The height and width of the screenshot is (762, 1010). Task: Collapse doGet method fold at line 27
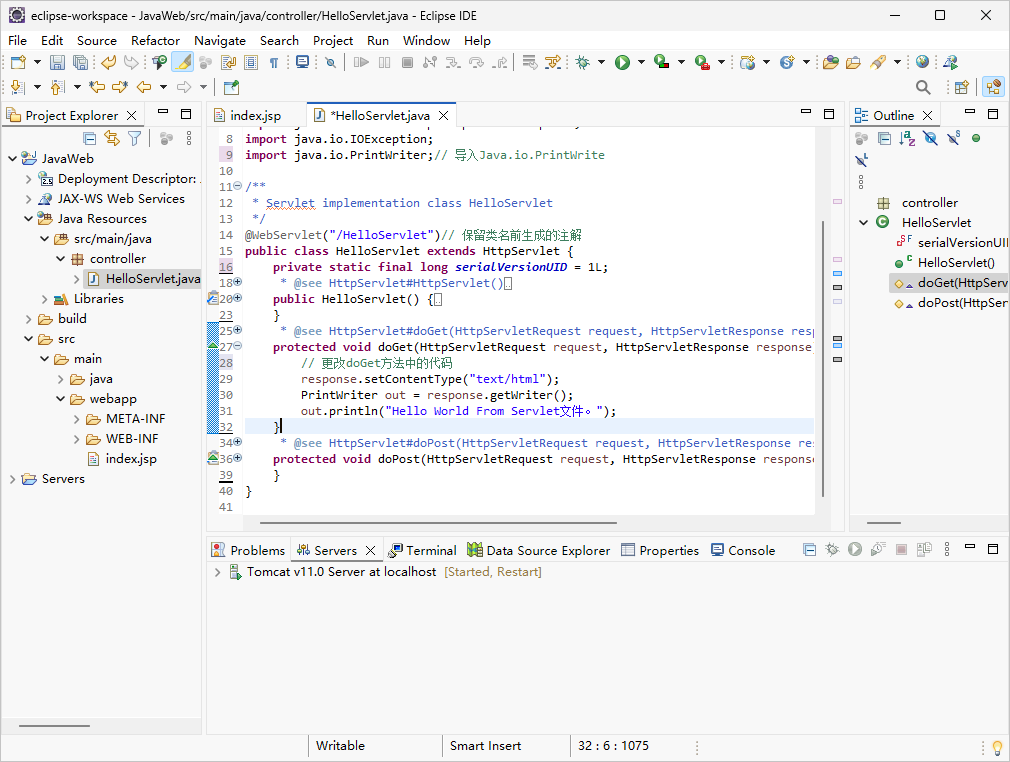(238, 346)
